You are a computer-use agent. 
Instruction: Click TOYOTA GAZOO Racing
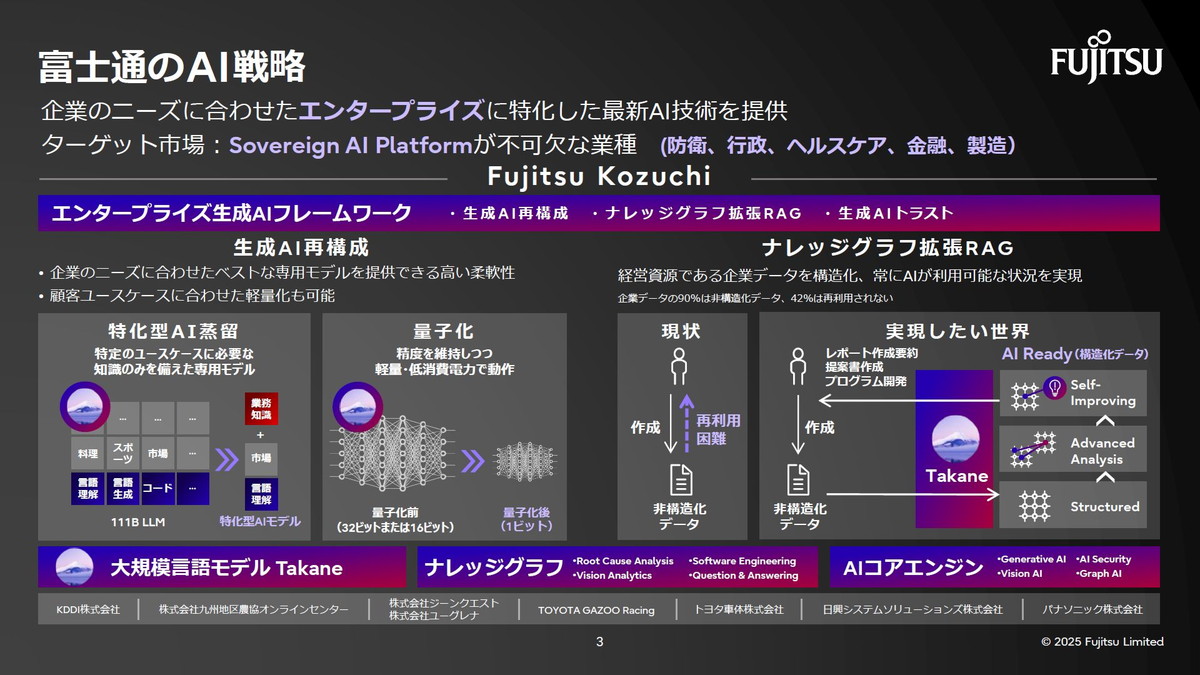pos(596,609)
